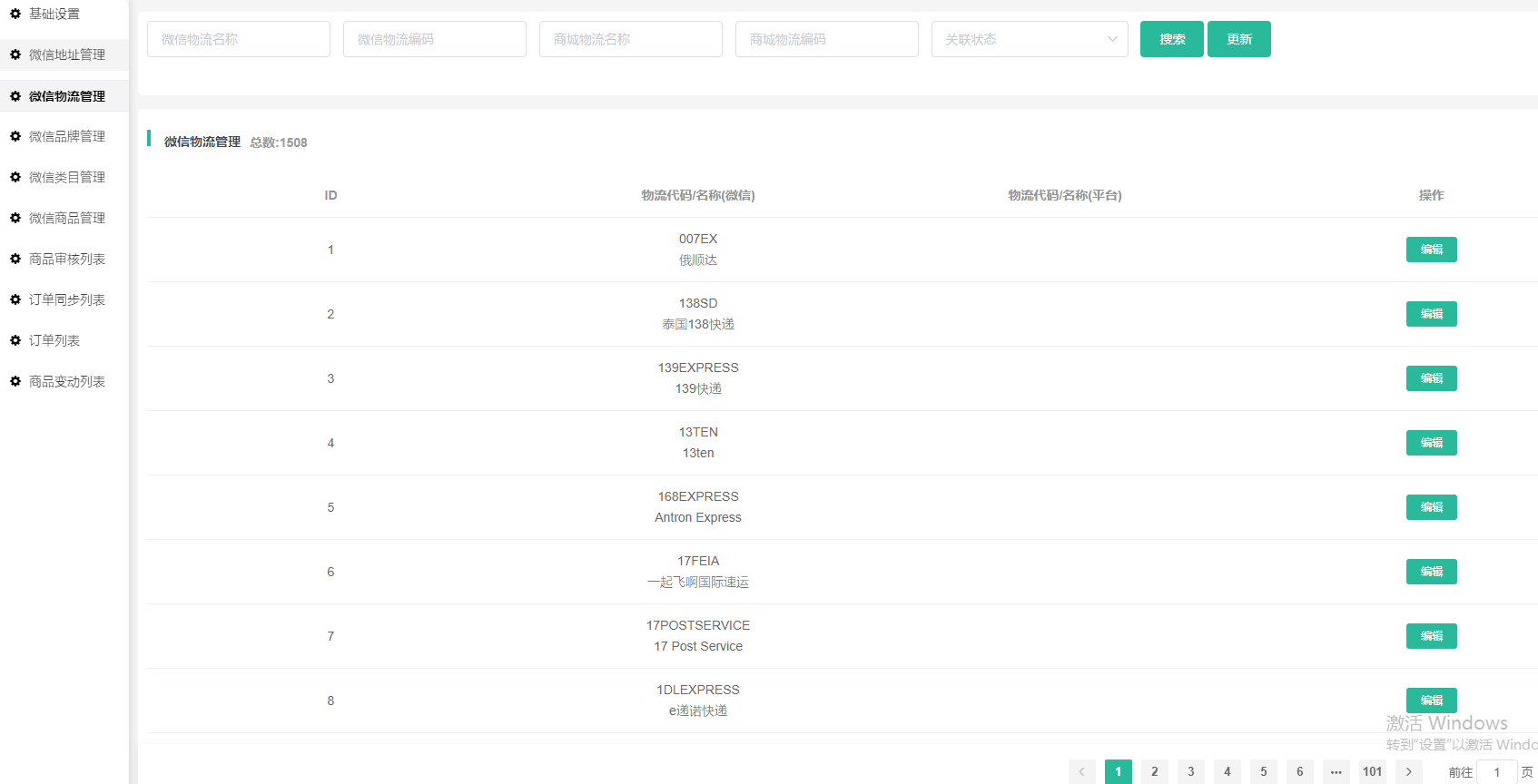
Task: Click the ID column header
Action: (x=330, y=195)
